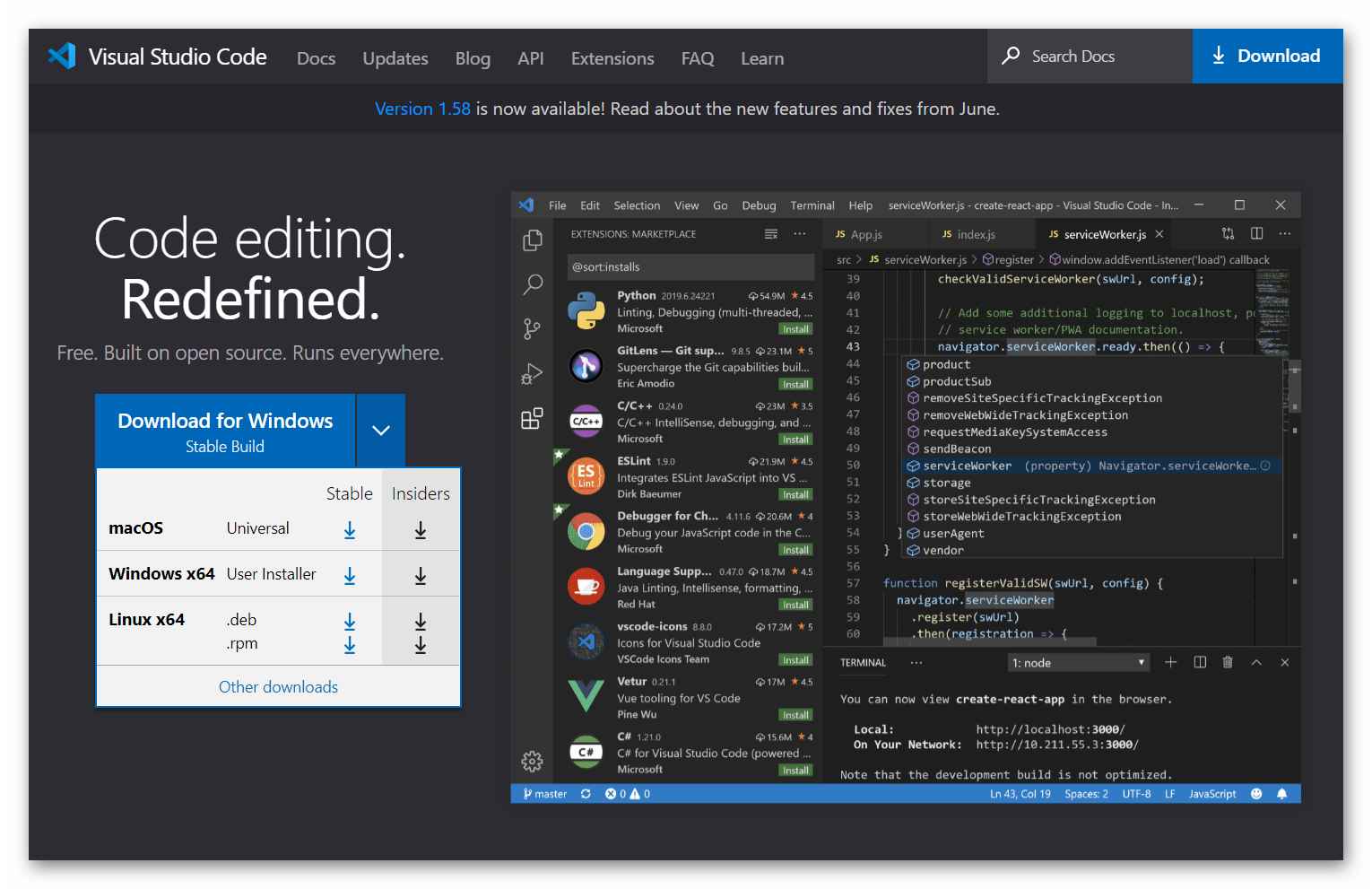Click Download for Windows Stable Build button

tap(225, 431)
